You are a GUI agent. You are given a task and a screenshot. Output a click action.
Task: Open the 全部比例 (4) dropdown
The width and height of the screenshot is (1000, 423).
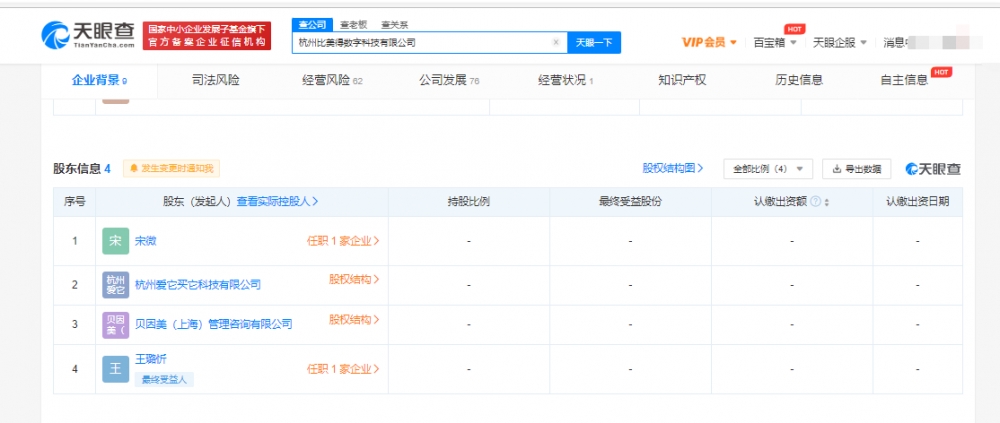click(767, 169)
